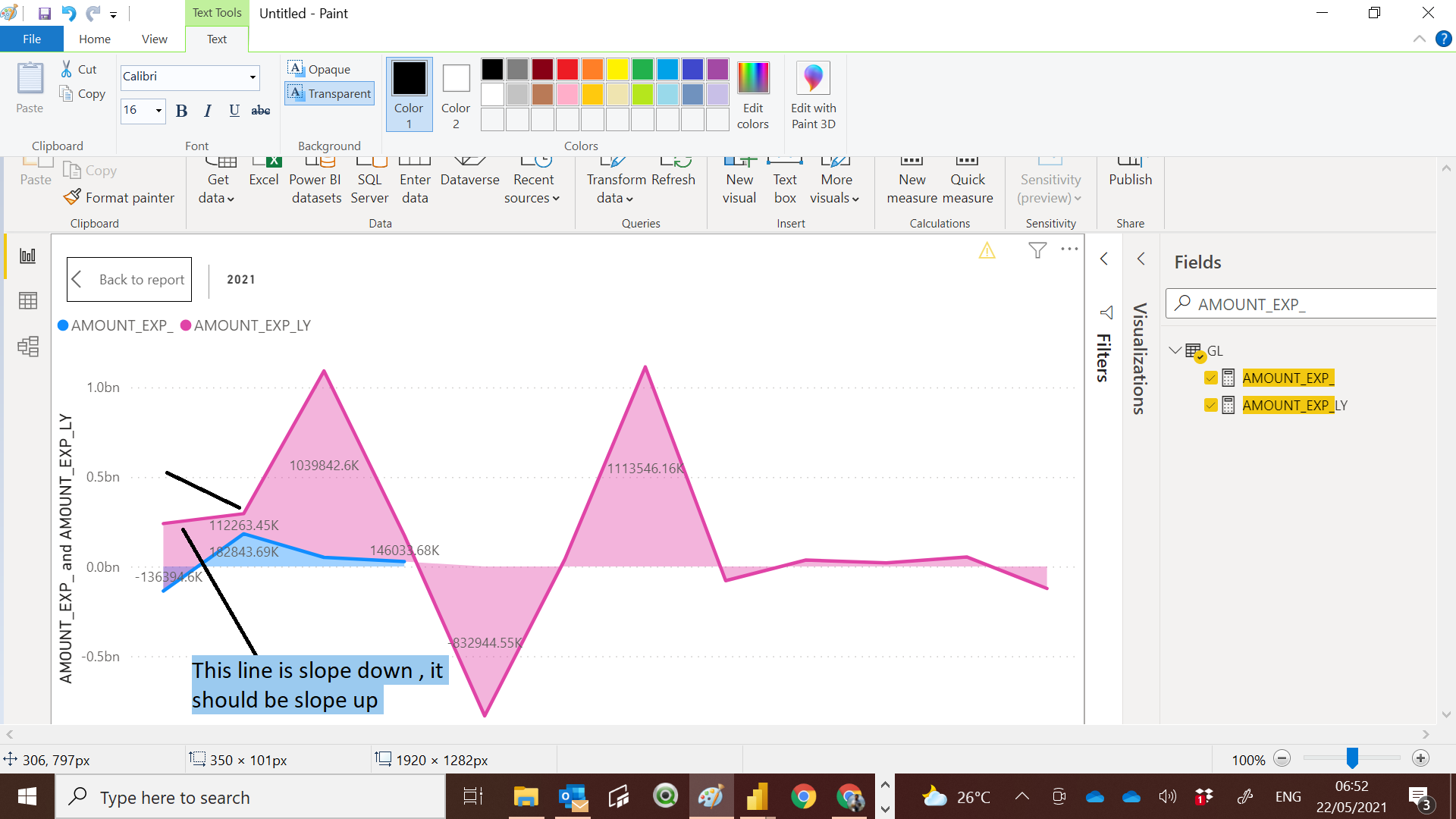Image resolution: width=1456 pixels, height=819 pixels.
Task: Open Edit colors dialog
Action: pos(753,96)
